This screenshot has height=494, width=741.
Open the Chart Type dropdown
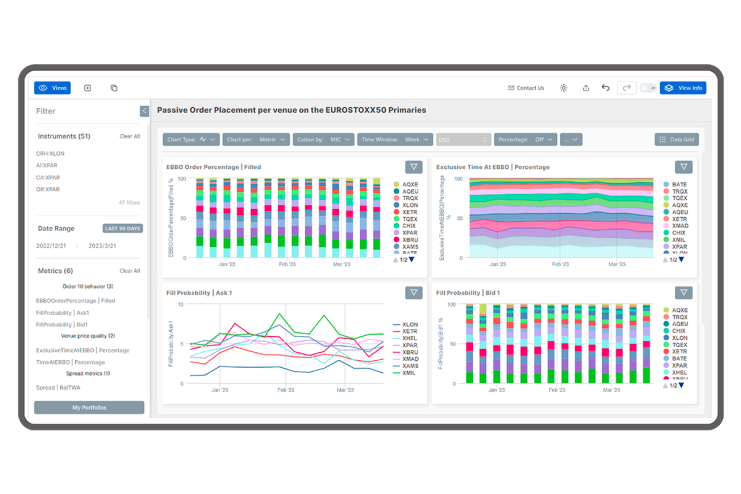point(191,139)
